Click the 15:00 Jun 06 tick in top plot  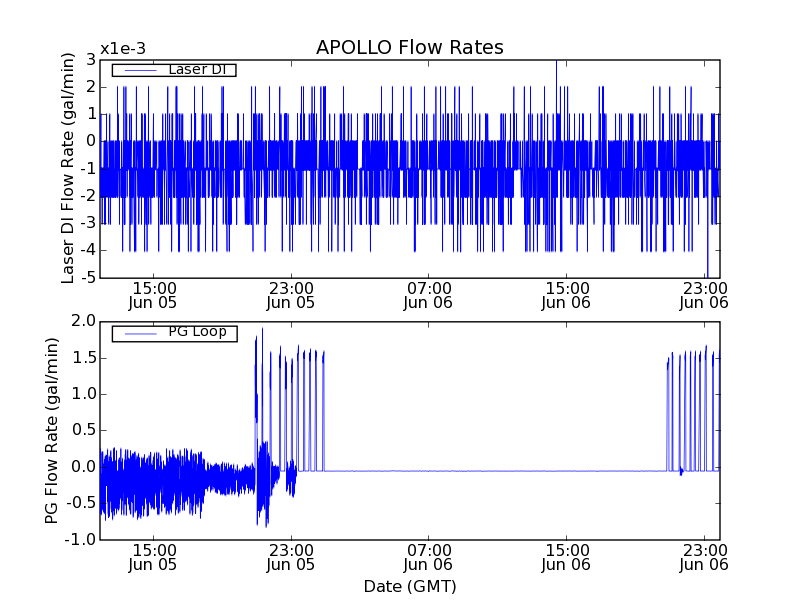pos(566,295)
